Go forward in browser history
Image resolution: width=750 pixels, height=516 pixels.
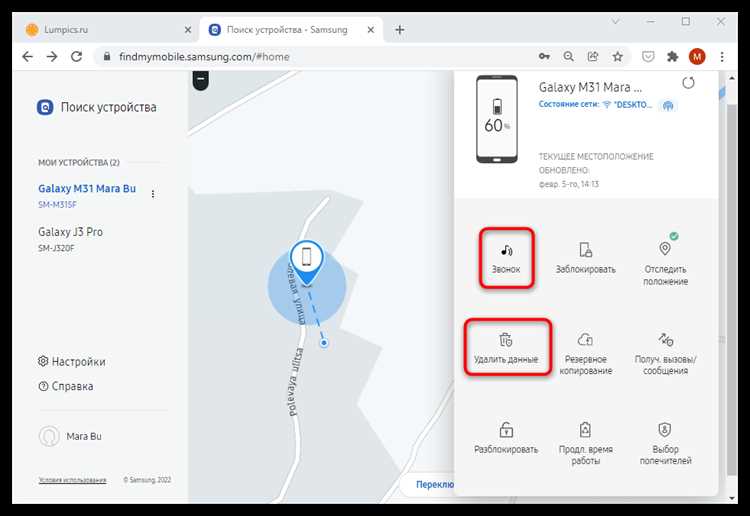coord(52,56)
